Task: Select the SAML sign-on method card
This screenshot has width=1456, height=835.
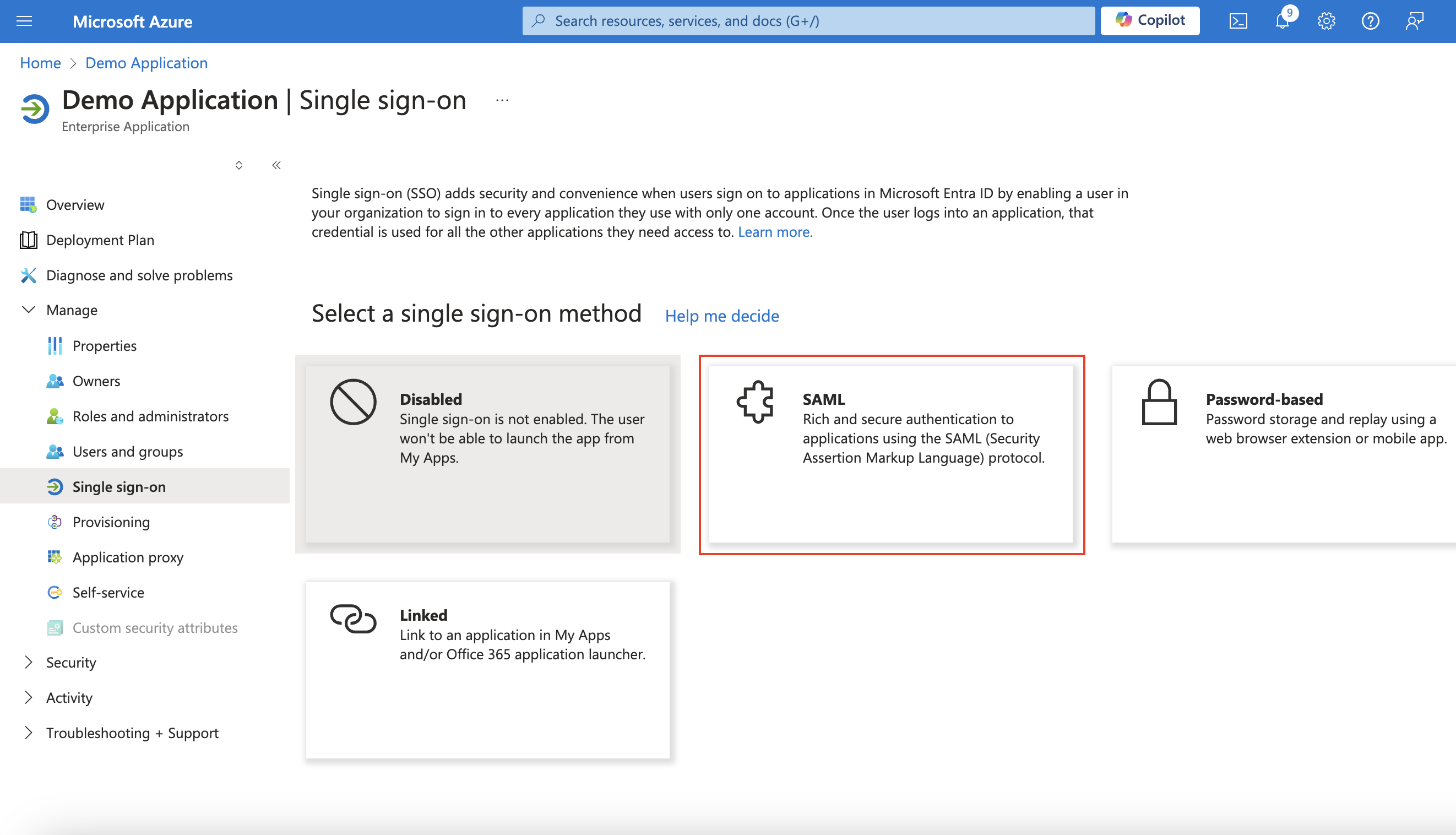Action: pos(891,454)
